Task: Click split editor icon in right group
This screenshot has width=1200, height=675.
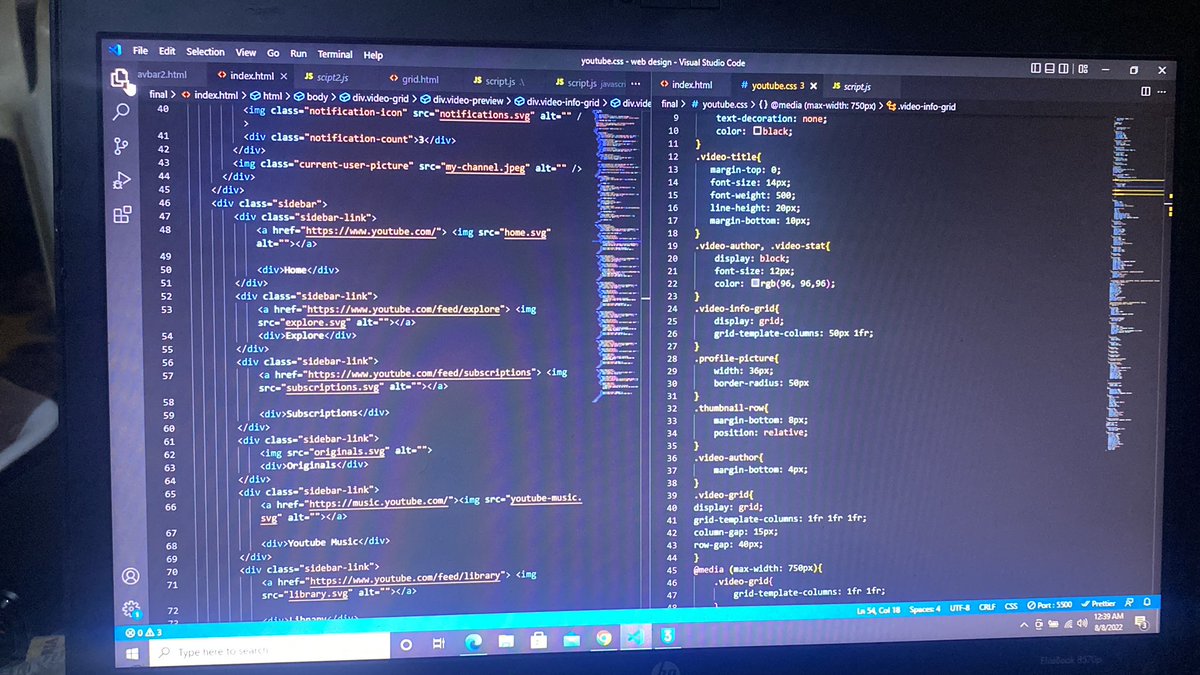Action: click(x=1145, y=91)
